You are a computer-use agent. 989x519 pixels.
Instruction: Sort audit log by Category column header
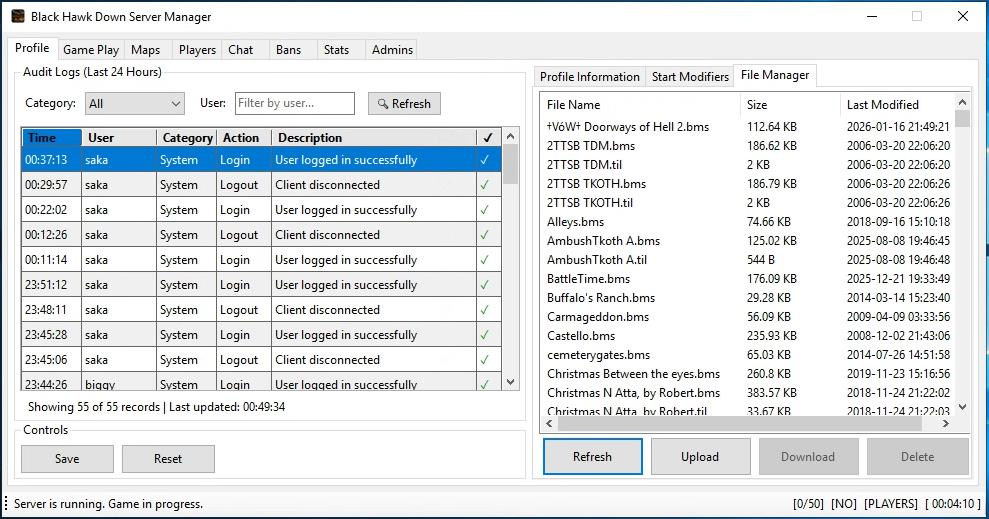tap(186, 137)
